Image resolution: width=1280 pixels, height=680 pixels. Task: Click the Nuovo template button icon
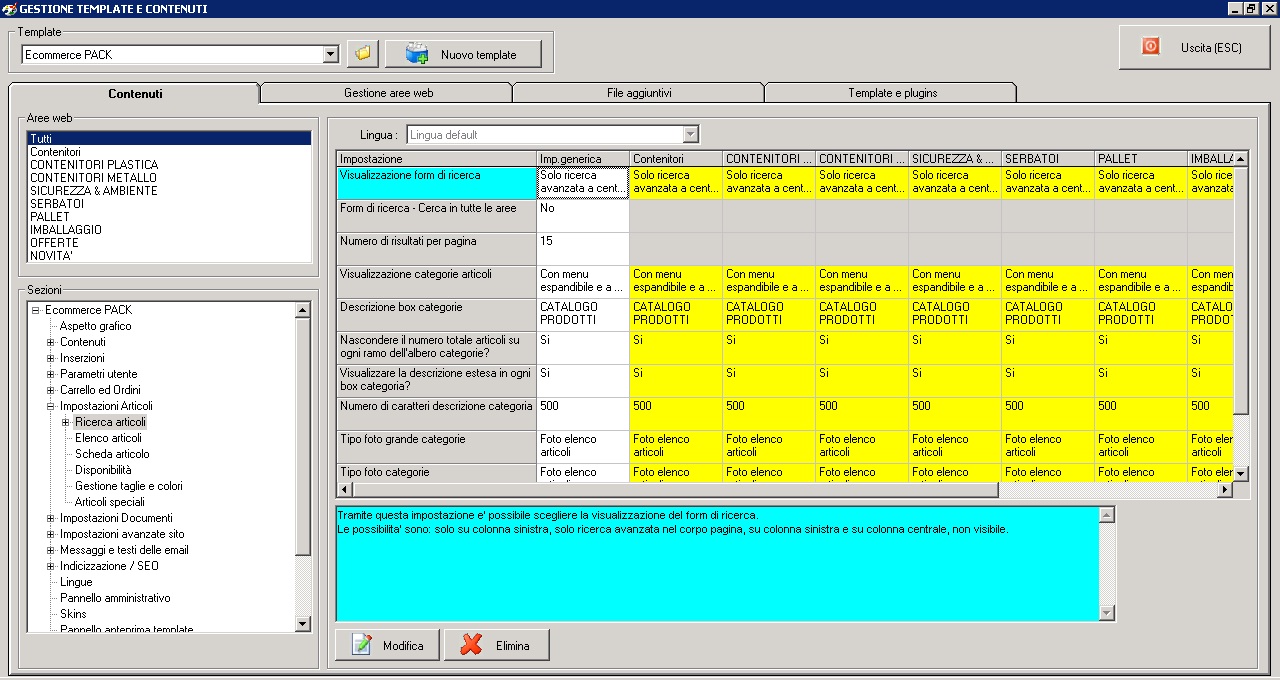417,54
